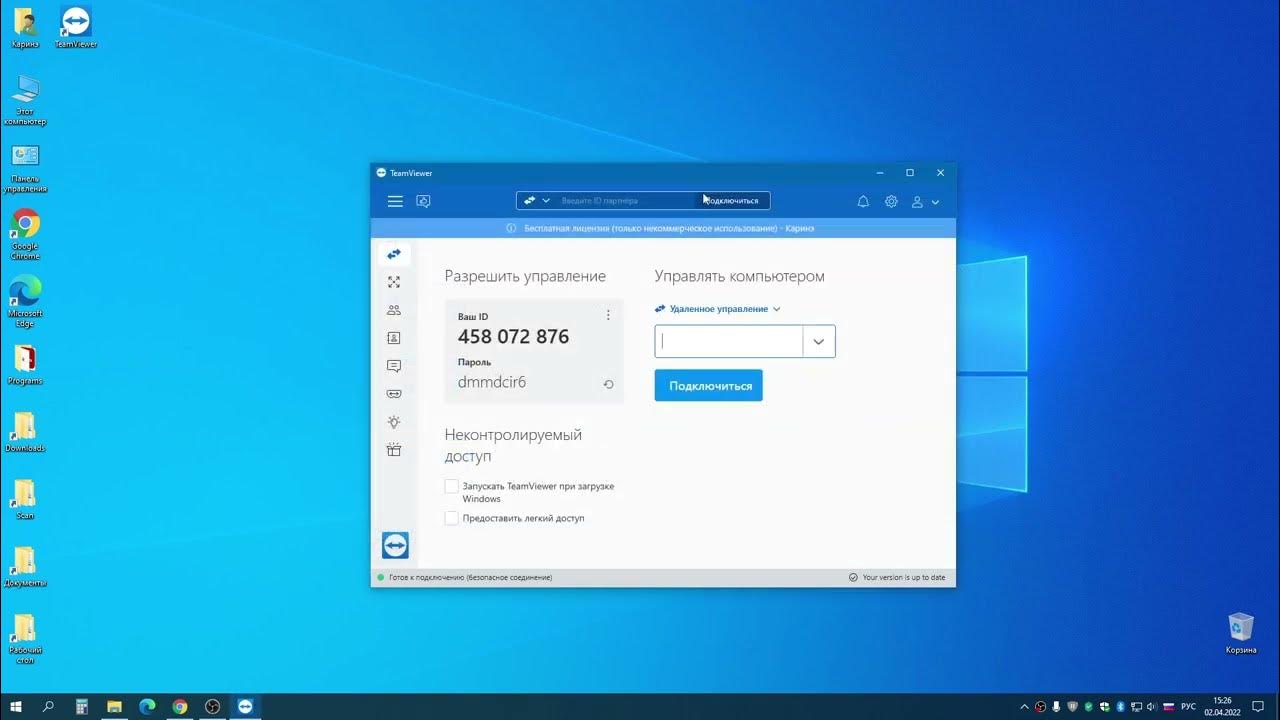Select the Microsoft Edge desktop icon
Screen dimensions: 1280x720
pyautogui.click(x=25, y=301)
